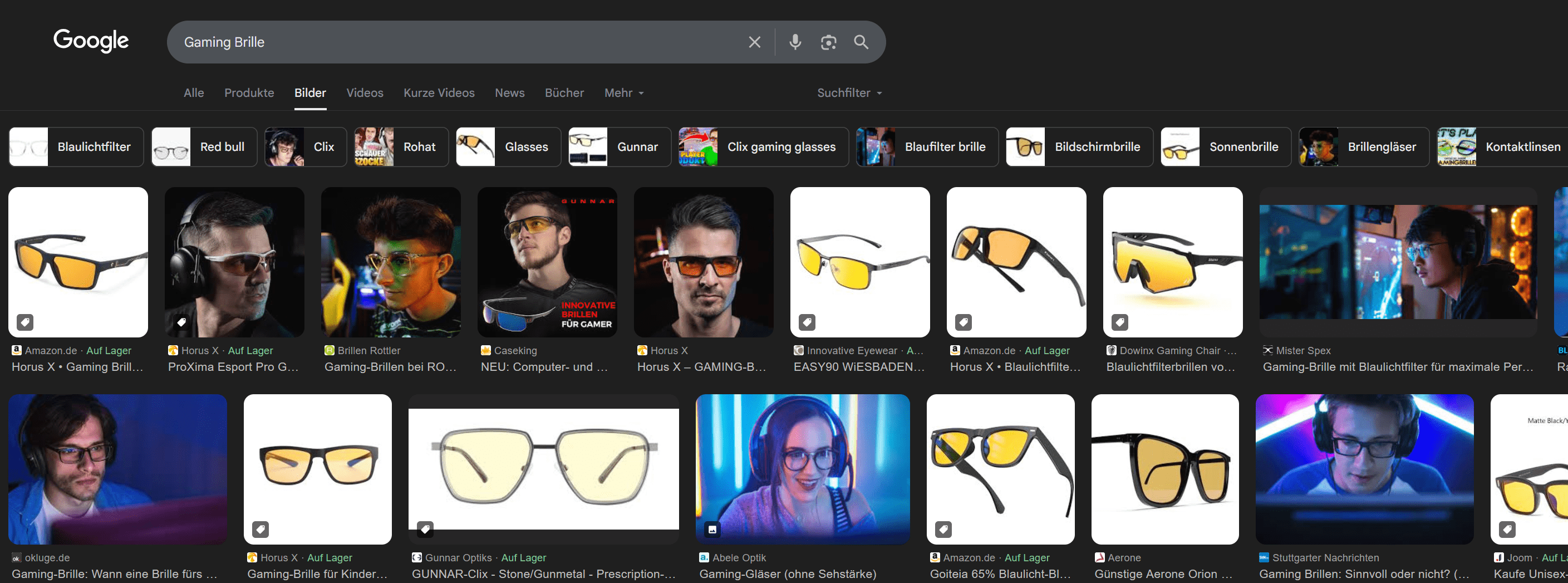The width and height of the screenshot is (1568, 583).
Task: Click the Gunnar Optiks favicon
Action: [x=417, y=557]
